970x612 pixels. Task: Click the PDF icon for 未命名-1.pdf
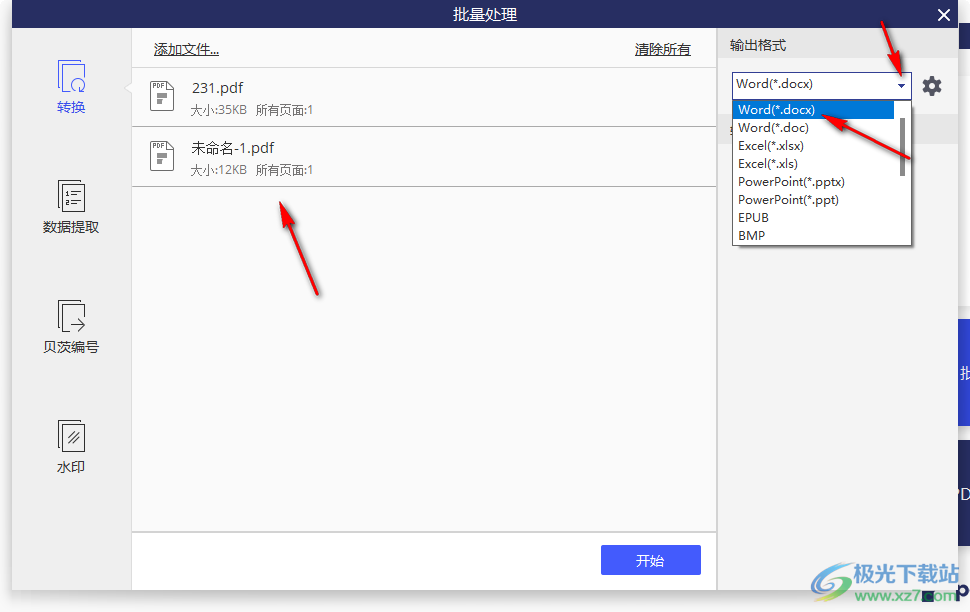pos(161,157)
